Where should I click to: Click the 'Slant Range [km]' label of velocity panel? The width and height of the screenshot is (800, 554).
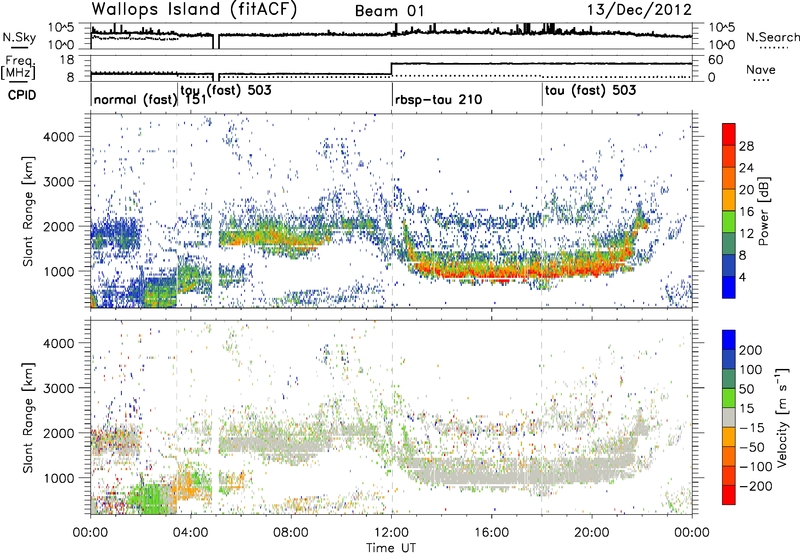click(28, 417)
